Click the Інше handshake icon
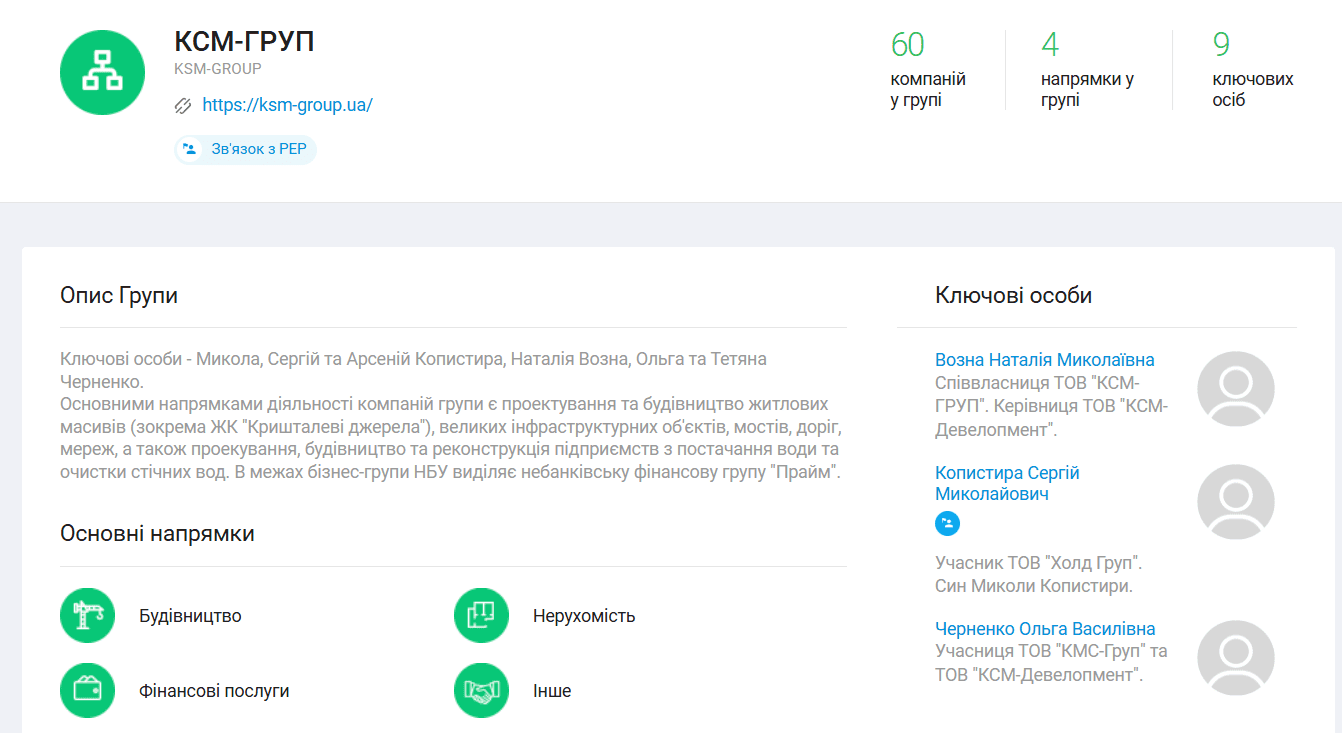 click(x=482, y=690)
